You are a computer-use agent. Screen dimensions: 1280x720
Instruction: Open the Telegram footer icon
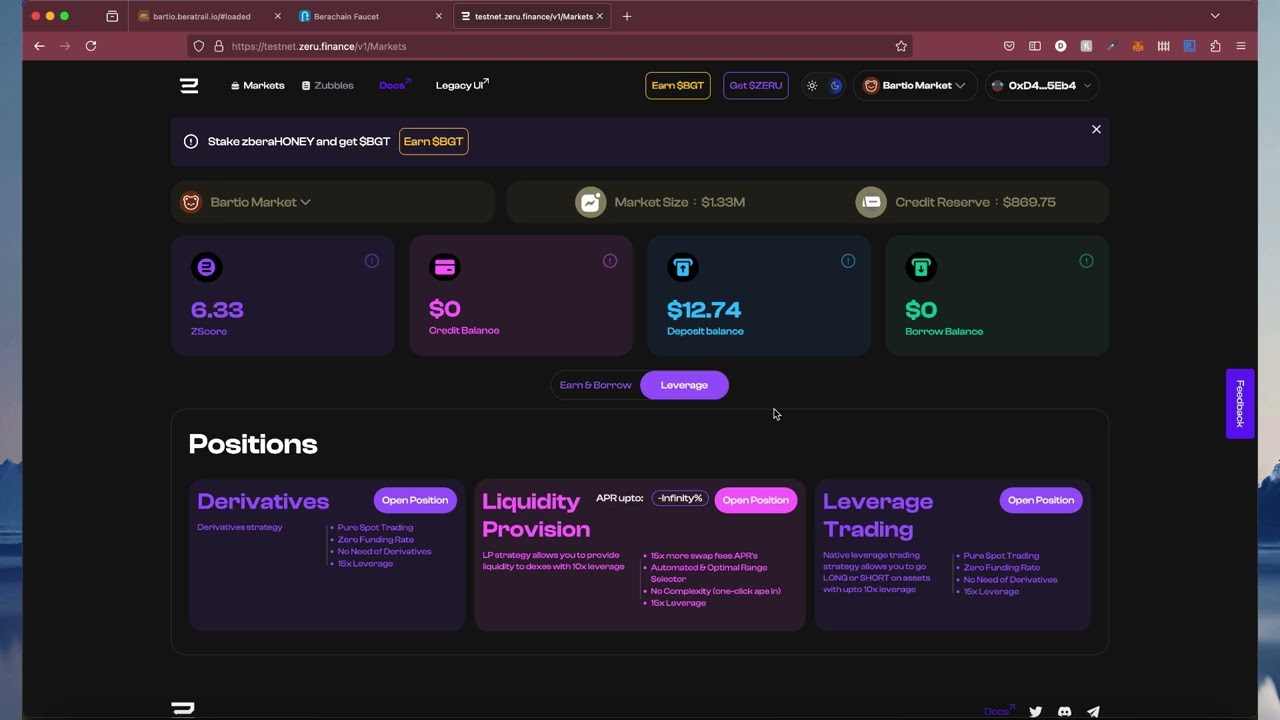click(x=1093, y=712)
